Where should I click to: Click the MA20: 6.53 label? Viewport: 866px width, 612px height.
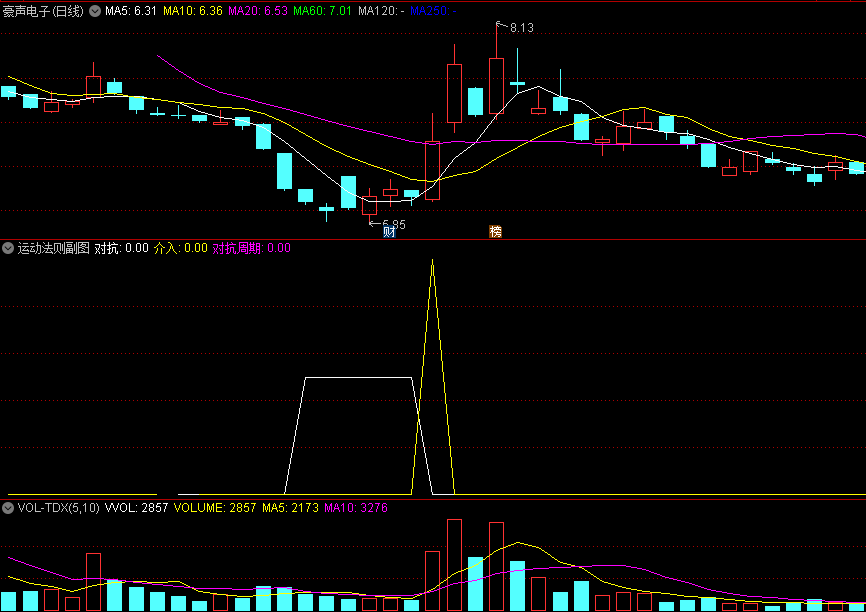click(258, 10)
